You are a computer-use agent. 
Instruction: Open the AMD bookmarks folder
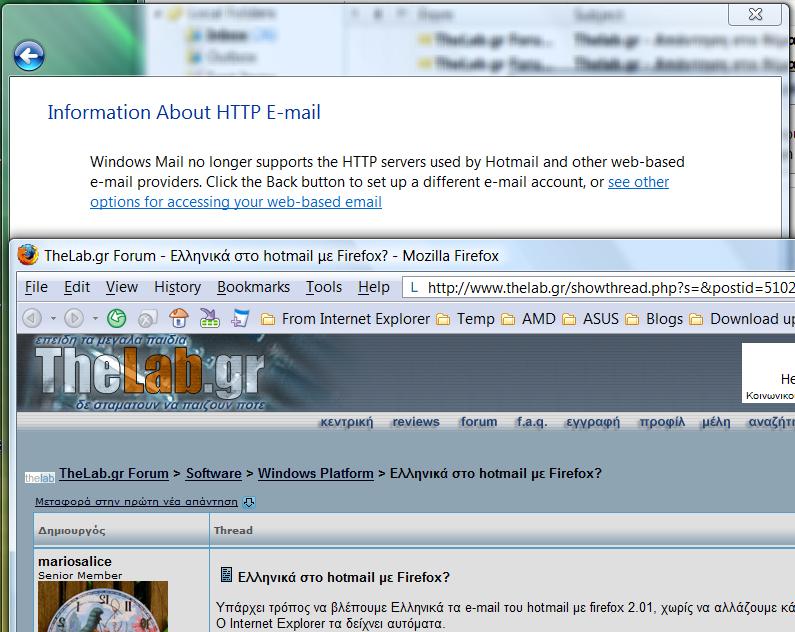(x=528, y=319)
